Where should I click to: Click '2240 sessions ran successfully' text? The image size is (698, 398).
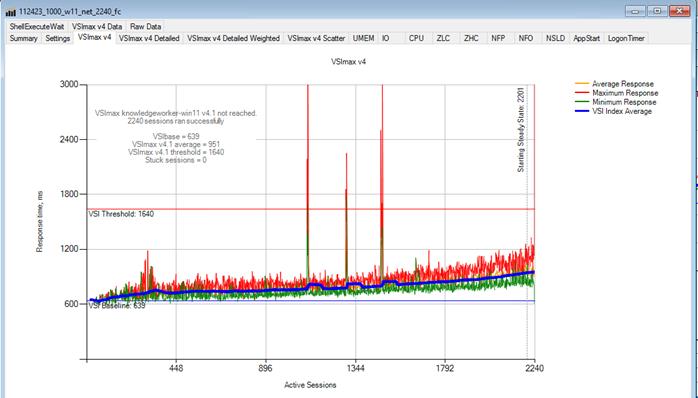[176, 121]
